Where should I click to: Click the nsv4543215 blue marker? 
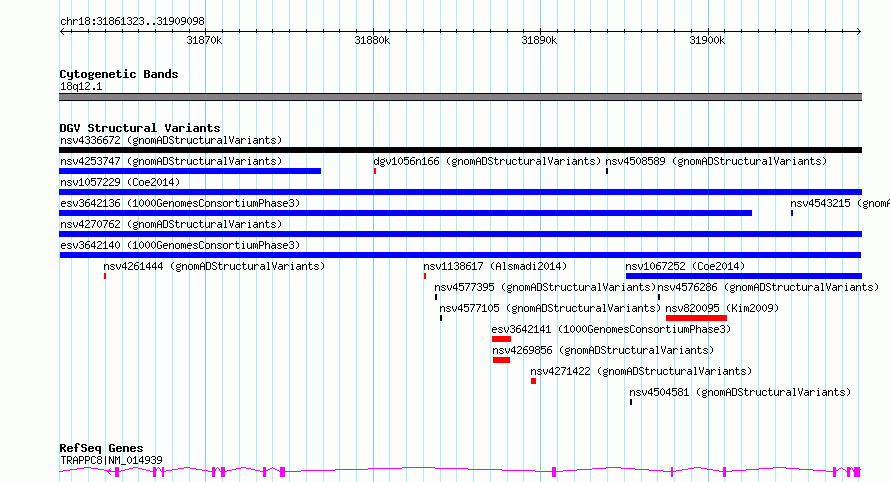coord(792,213)
